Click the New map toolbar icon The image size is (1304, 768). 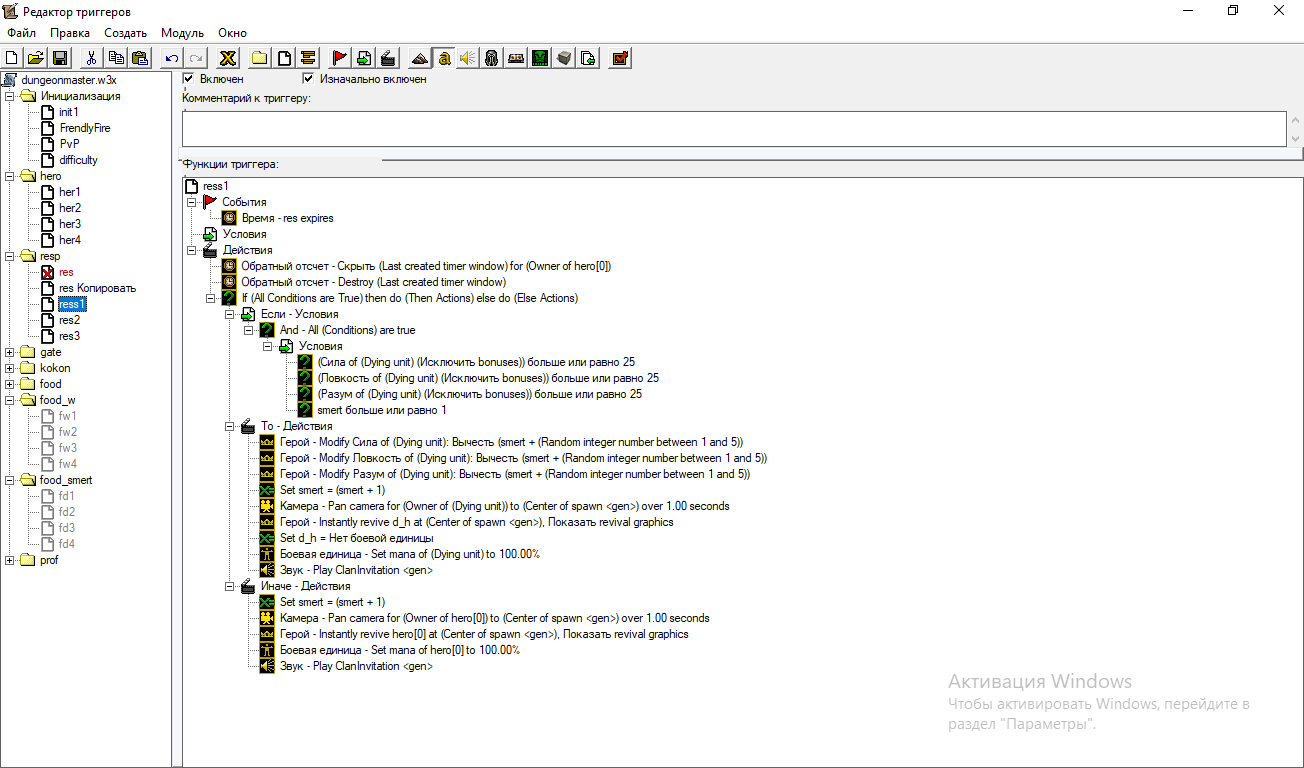[12, 58]
